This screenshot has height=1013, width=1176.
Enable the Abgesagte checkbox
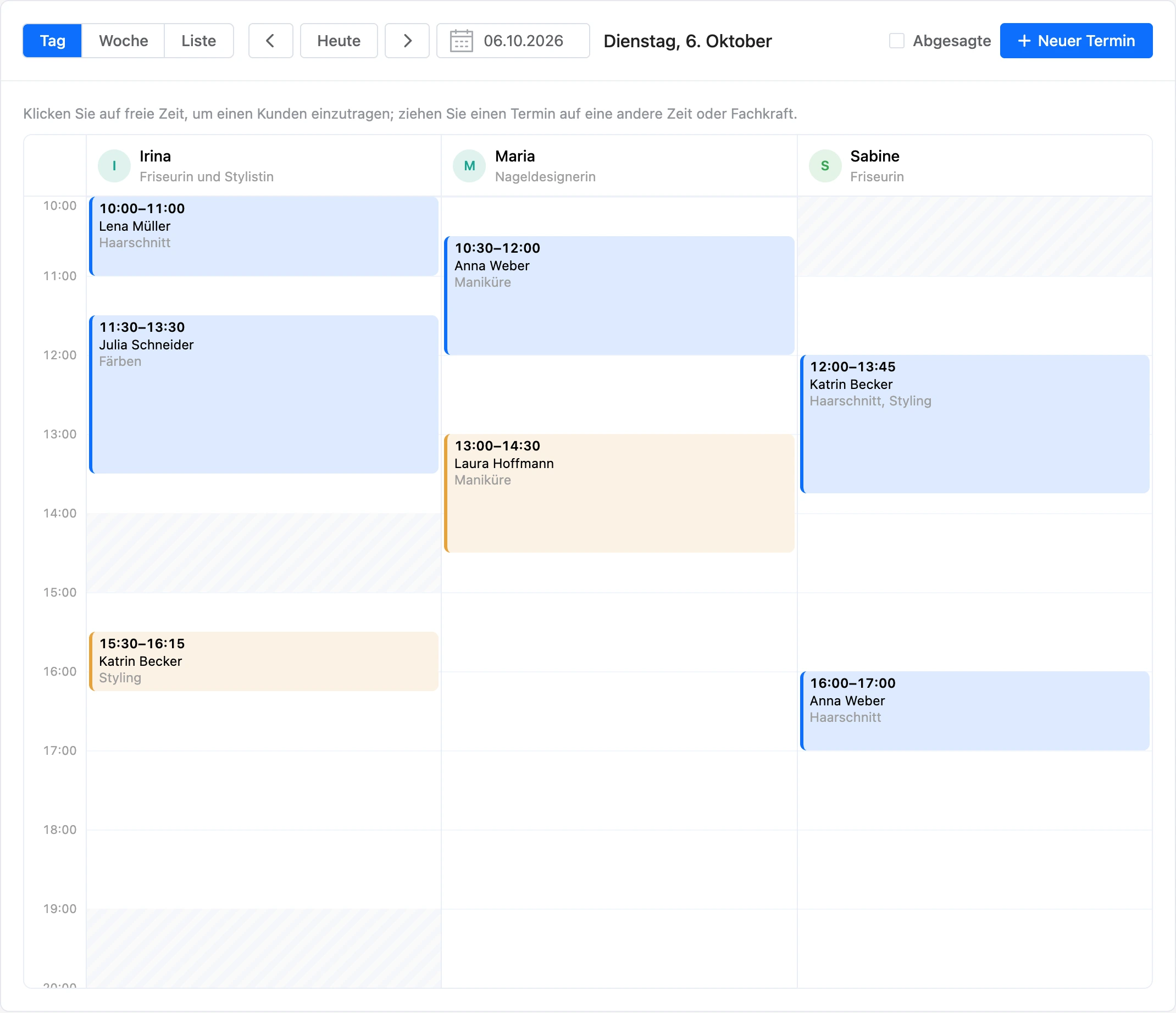pyautogui.click(x=896, y=41)
